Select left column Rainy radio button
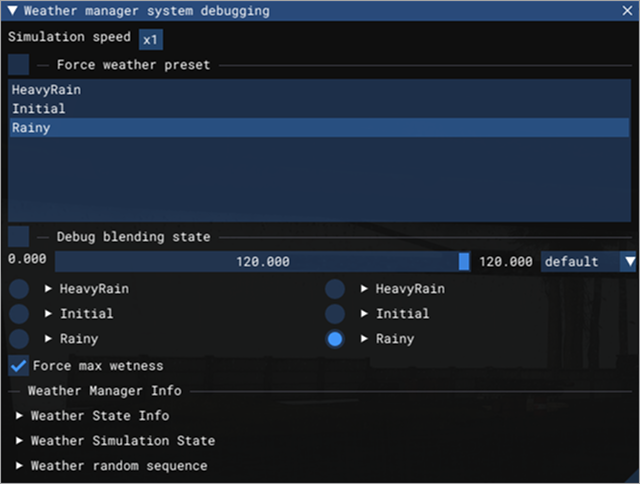This screenshot has width=640, height=484. click(x=19, y=339)
